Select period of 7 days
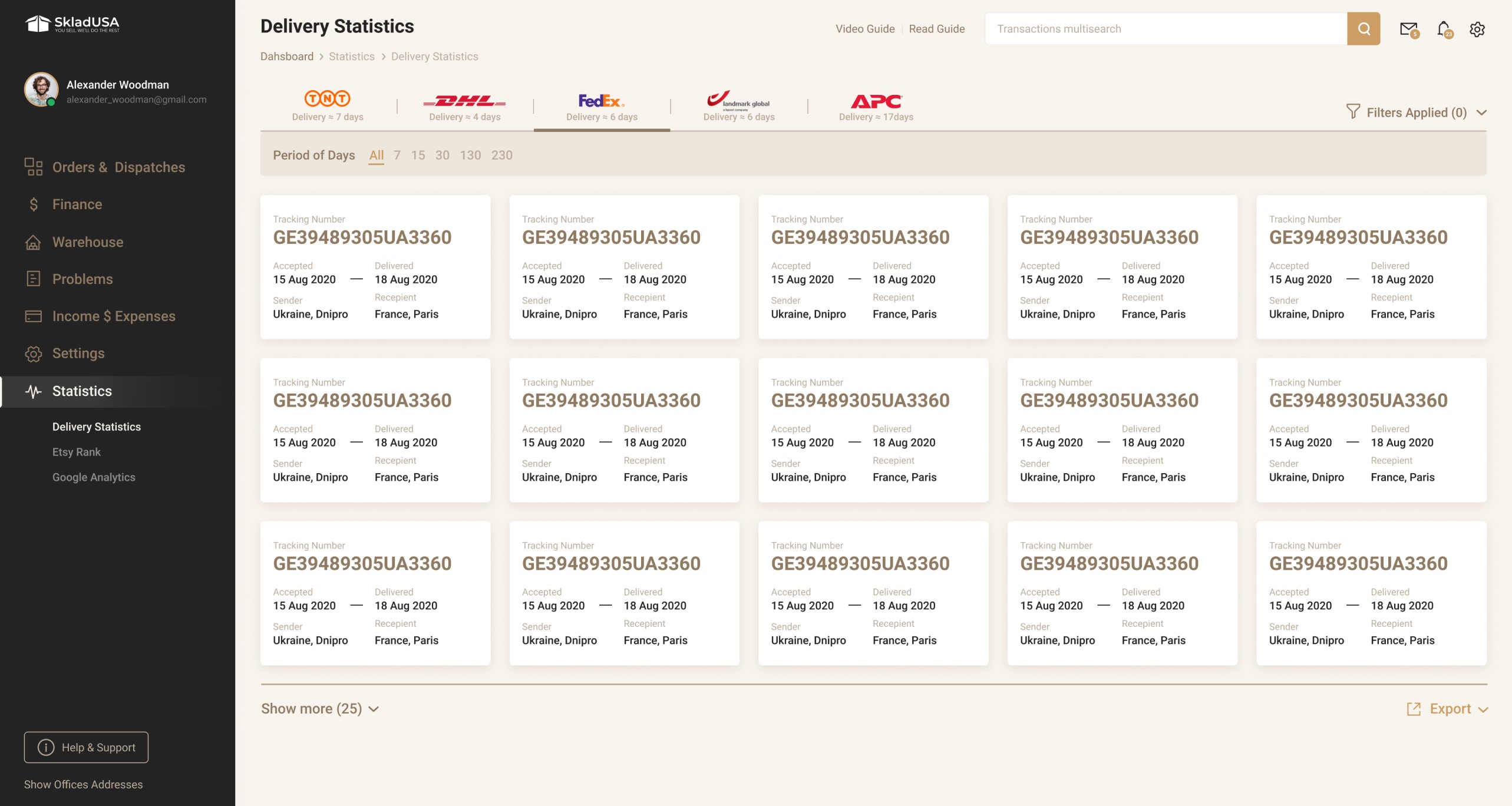 tap(397, 155)
